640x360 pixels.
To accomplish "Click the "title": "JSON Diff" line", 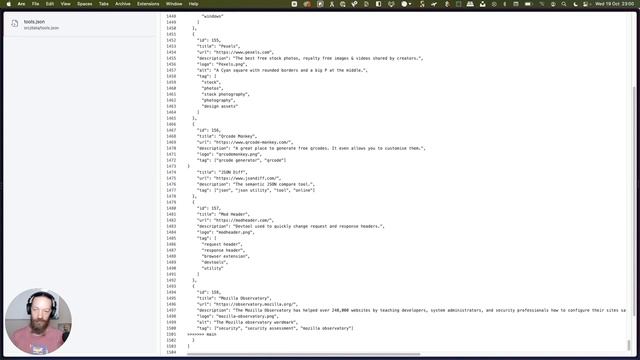I will (222, 172).
